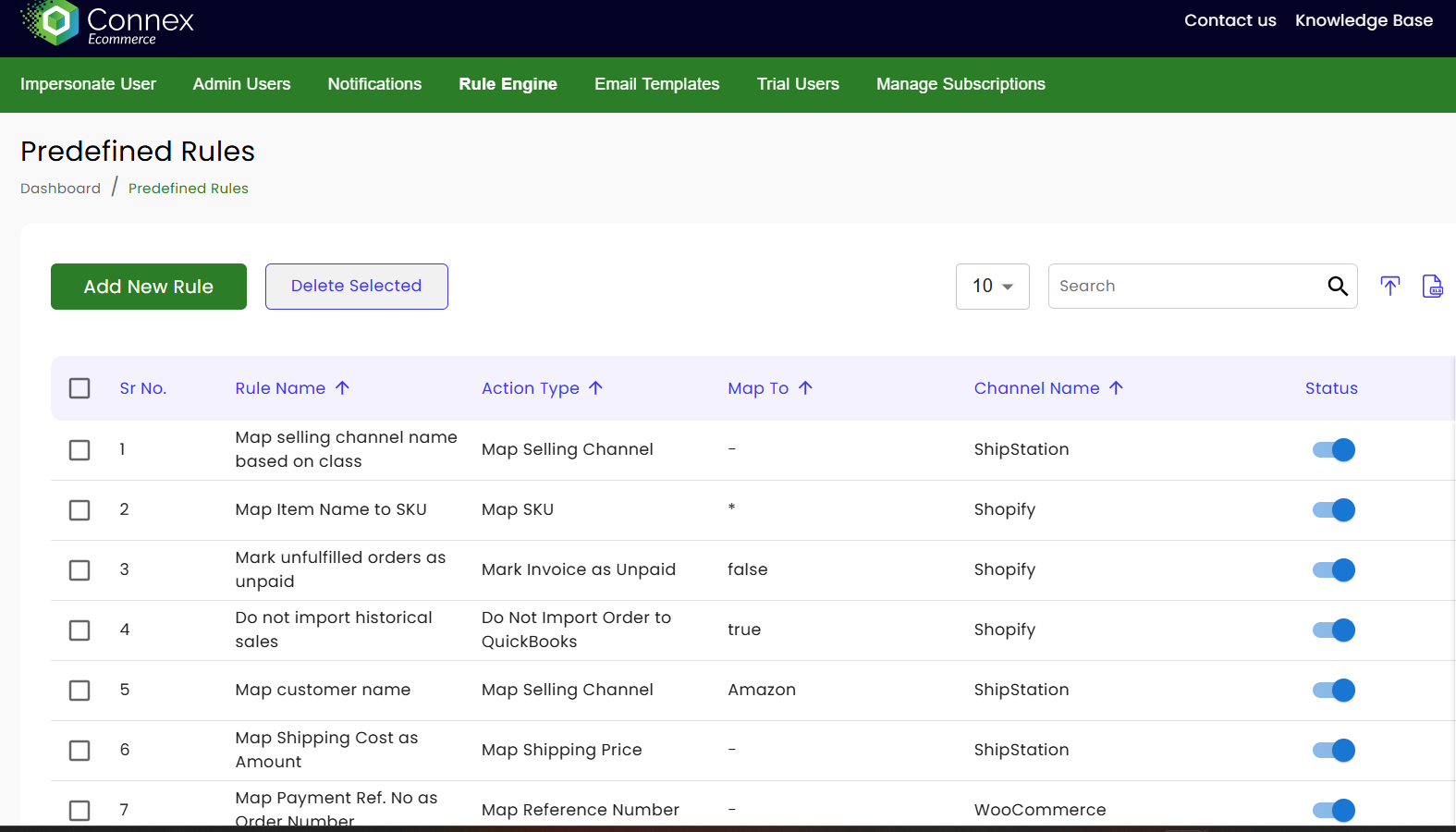Select Rule Engine in navigation
This screenshot has height=832, width=1456.
tap(508, 84)
